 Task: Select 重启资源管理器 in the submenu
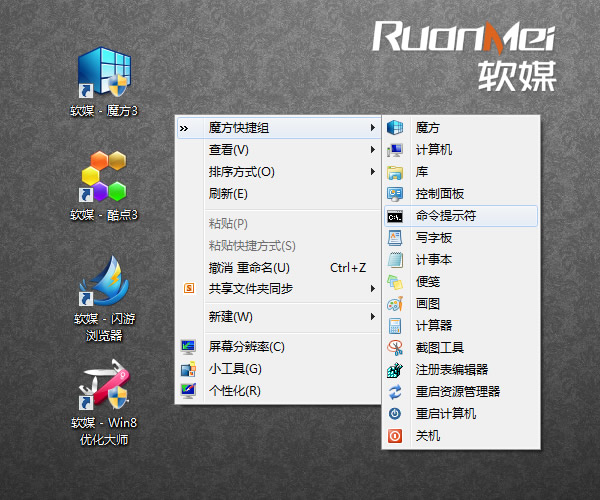coord(461,392)
